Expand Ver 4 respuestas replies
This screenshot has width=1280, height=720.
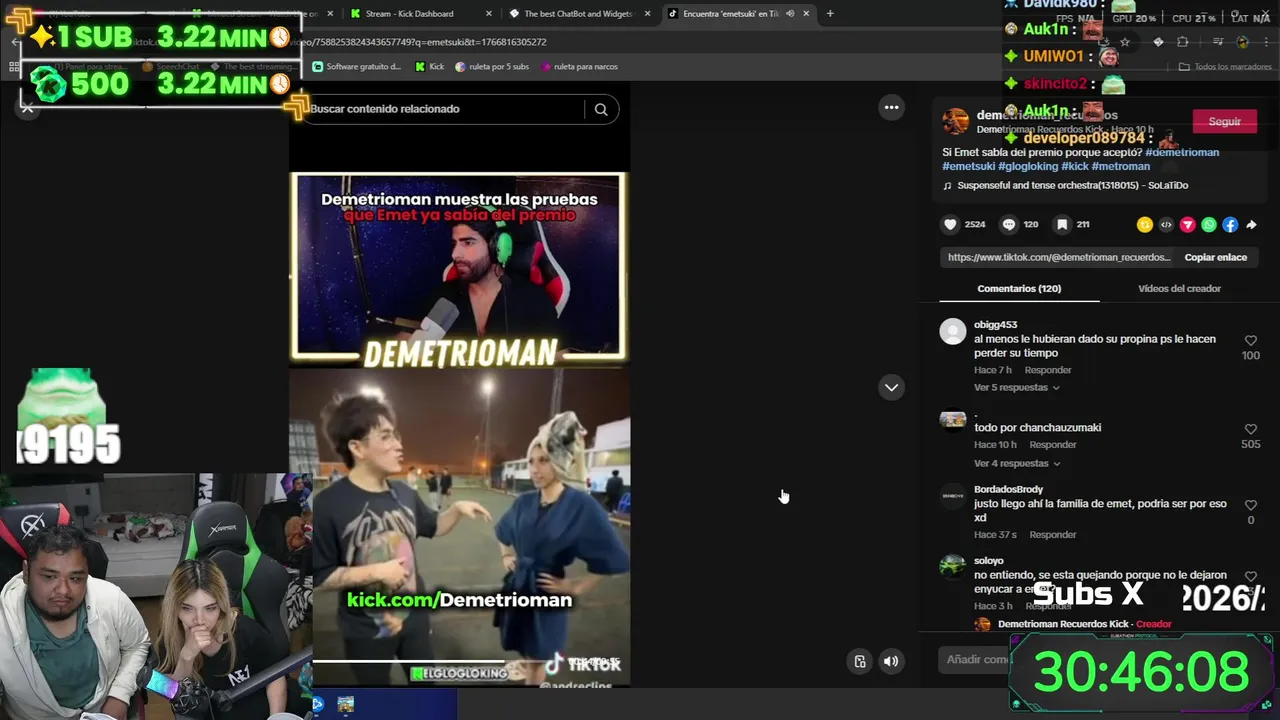coord(1016,463)
